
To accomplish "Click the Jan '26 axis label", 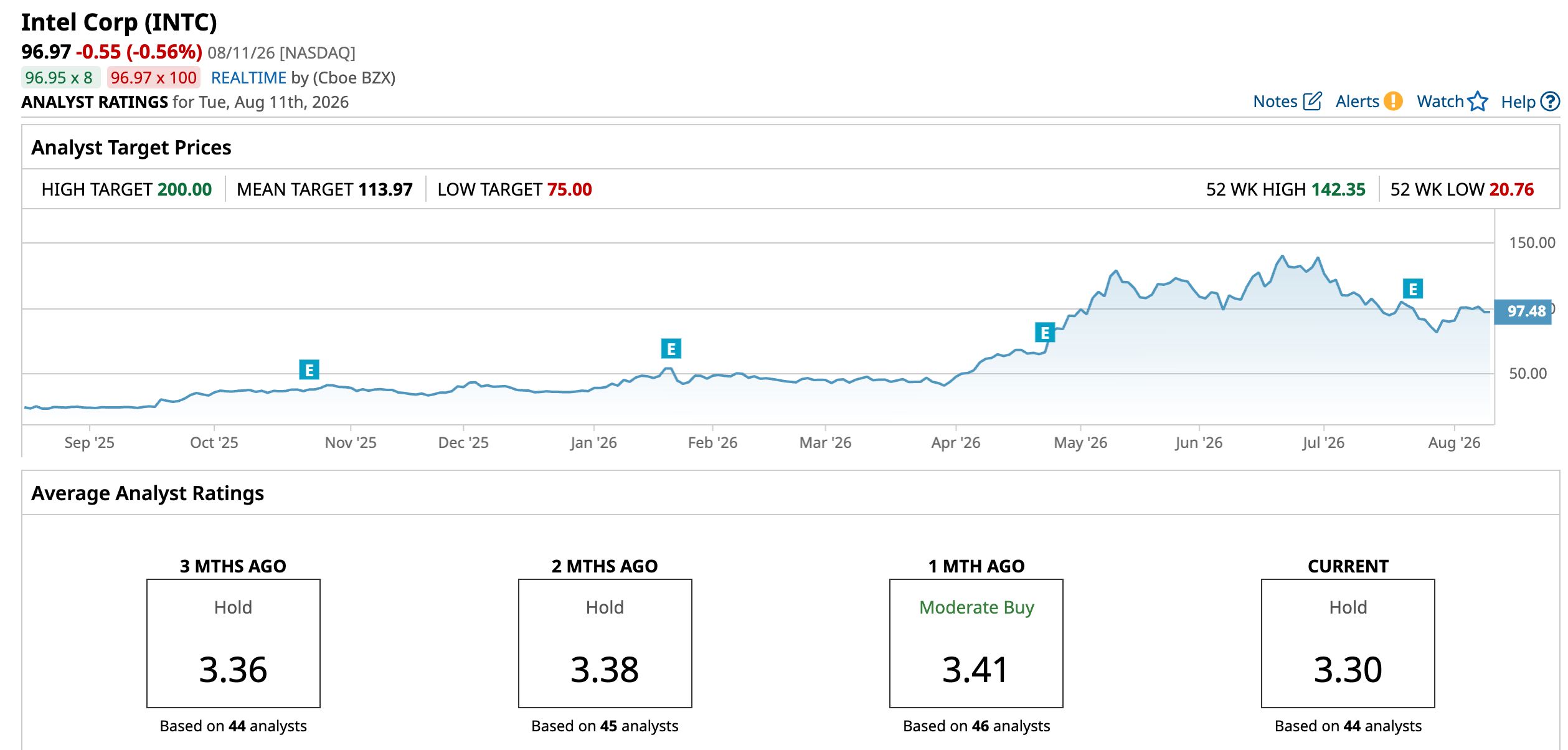I will click(x=593, y=443).
